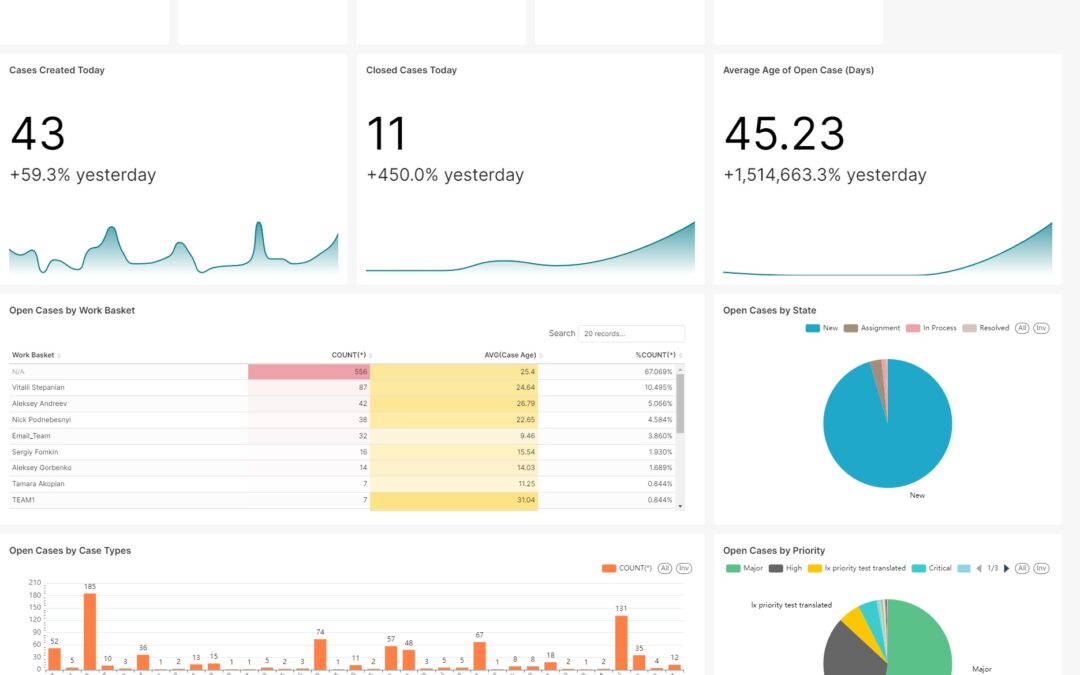Toggle High series in Priority legend

pos(785,569)
